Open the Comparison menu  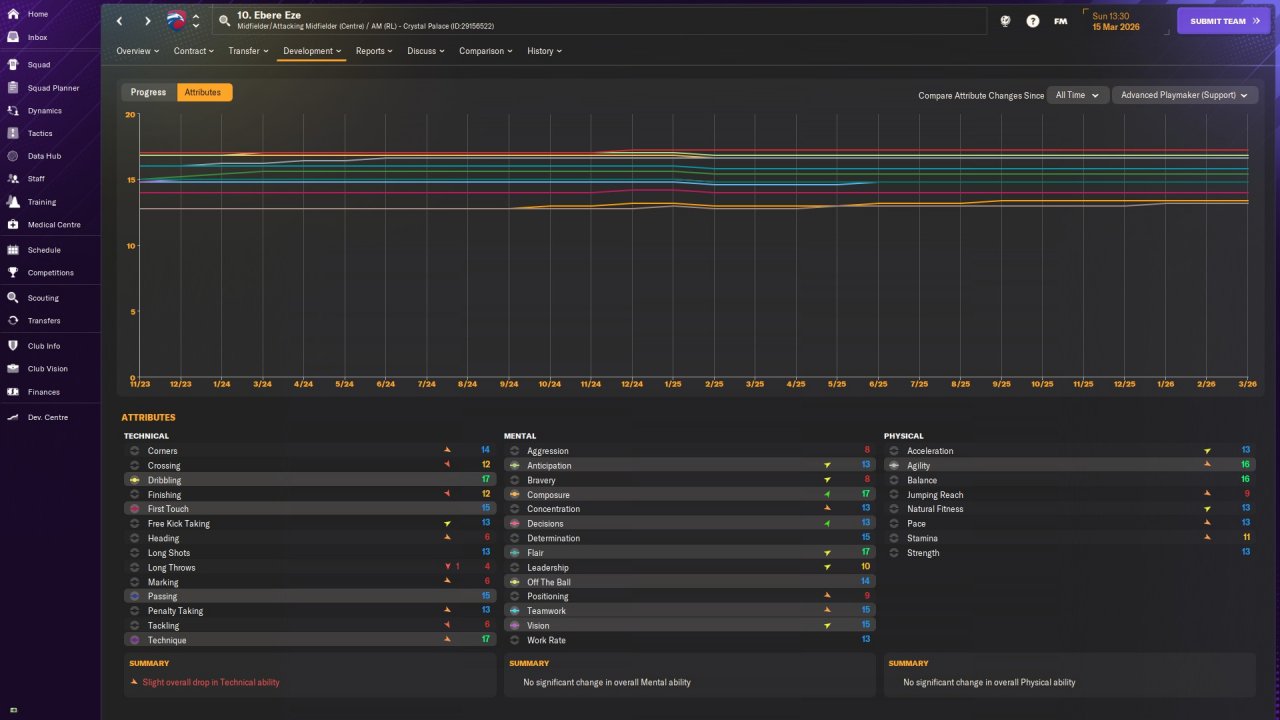click(485, 51)
